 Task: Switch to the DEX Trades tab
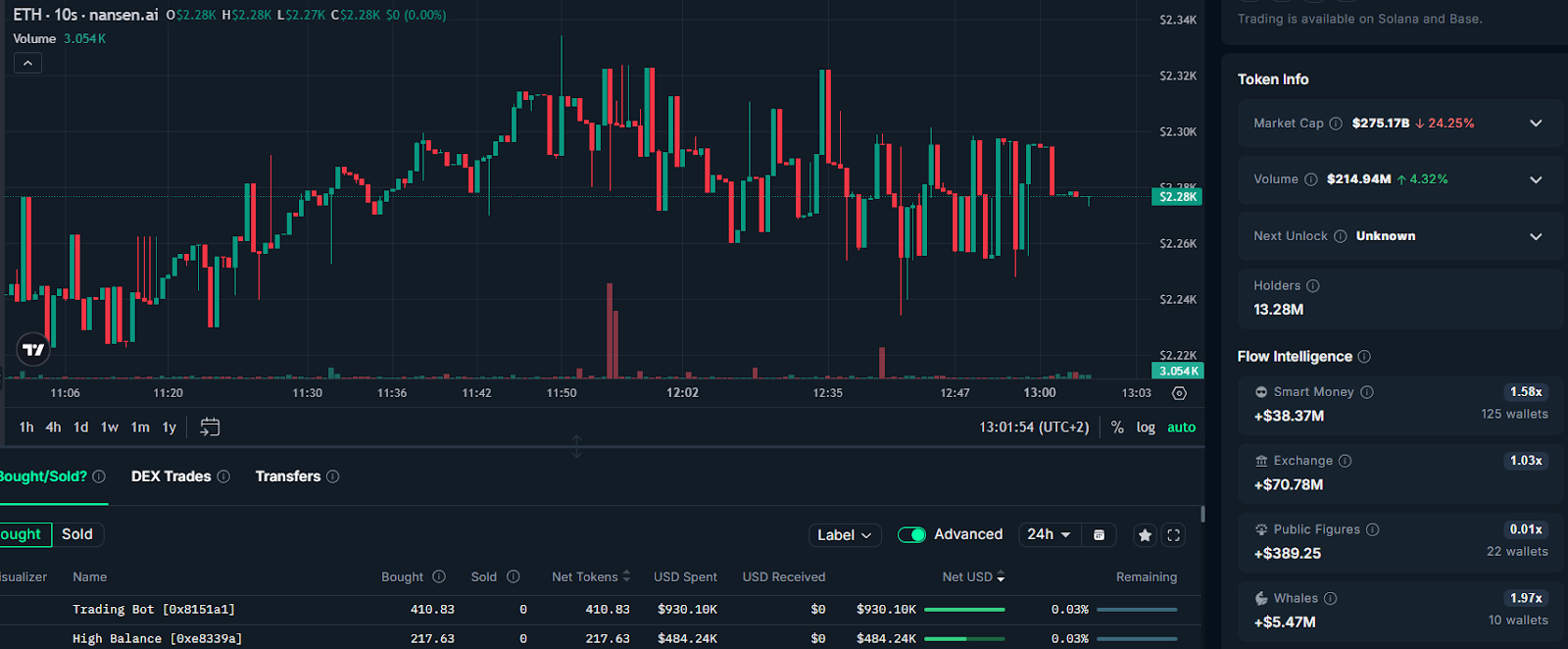tap(171, 476)
